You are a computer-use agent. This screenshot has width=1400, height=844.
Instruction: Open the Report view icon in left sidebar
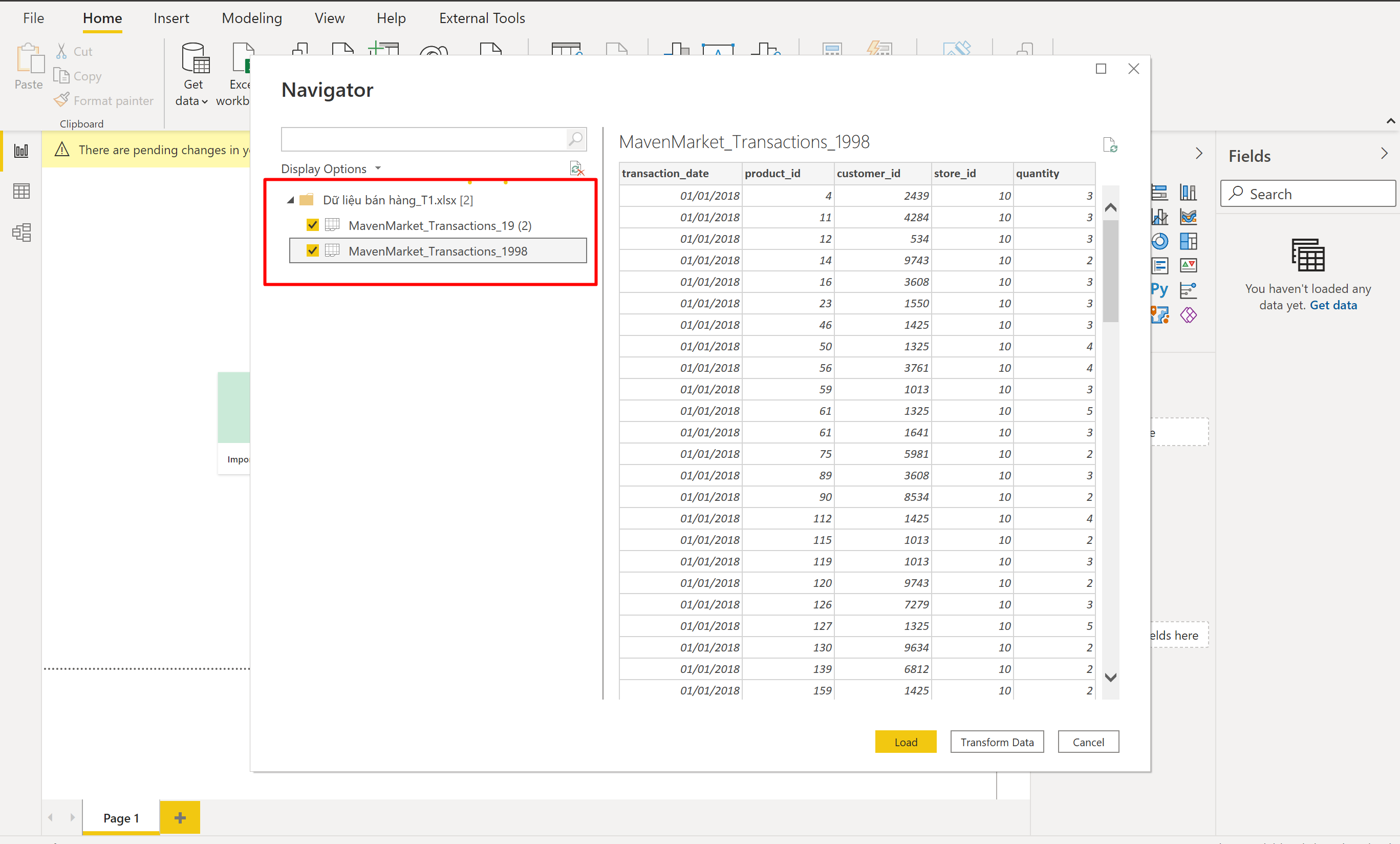pos(21,151)
